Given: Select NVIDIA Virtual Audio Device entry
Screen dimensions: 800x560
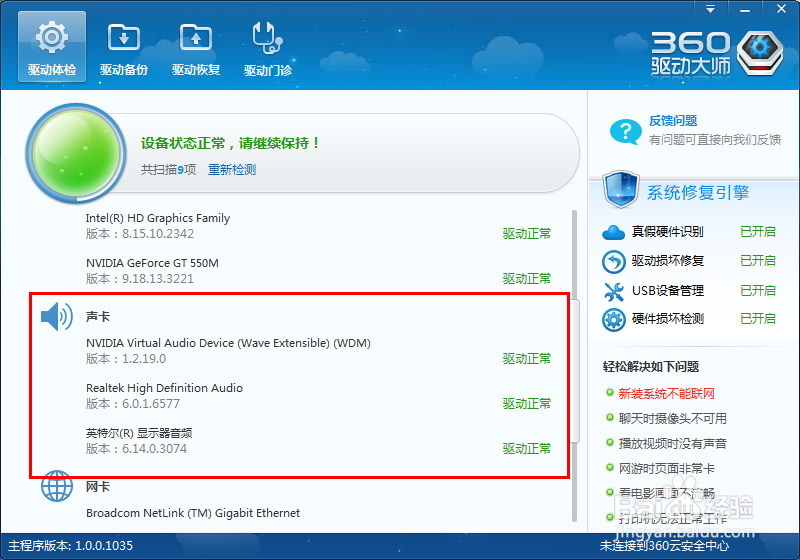Looking at the screenshot, I should (228, 343).
